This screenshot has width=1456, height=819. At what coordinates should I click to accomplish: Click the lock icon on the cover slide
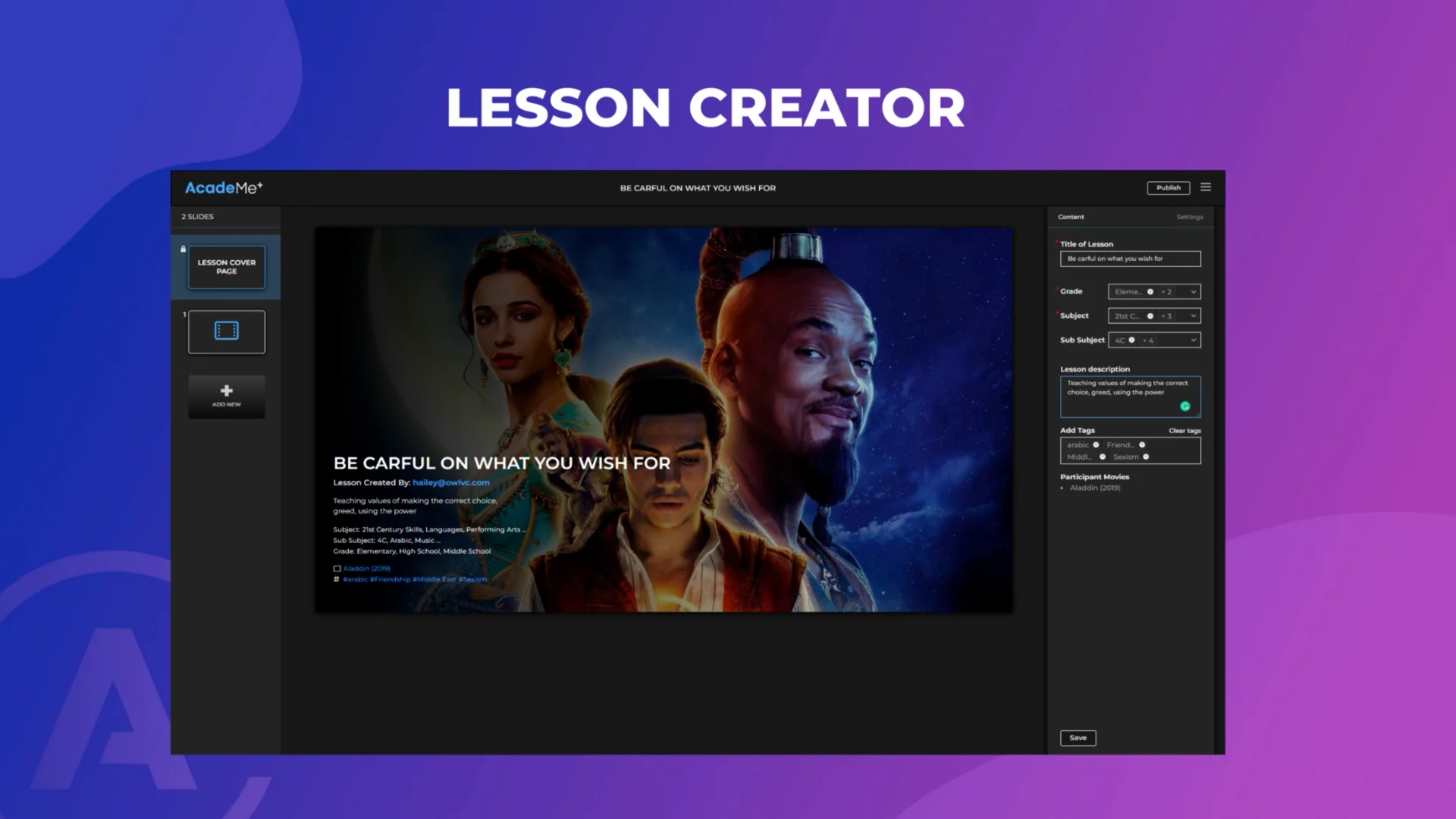coord(183,248)
